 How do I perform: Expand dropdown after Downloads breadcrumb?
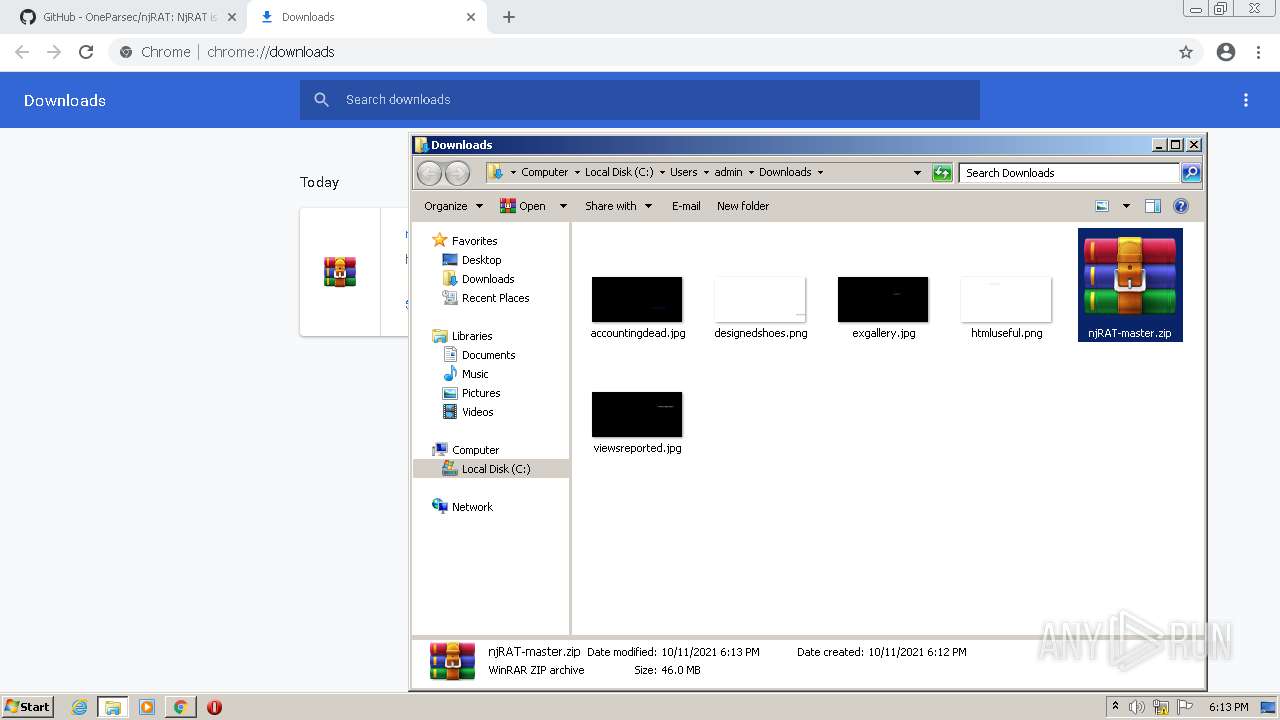pos(820,172)
